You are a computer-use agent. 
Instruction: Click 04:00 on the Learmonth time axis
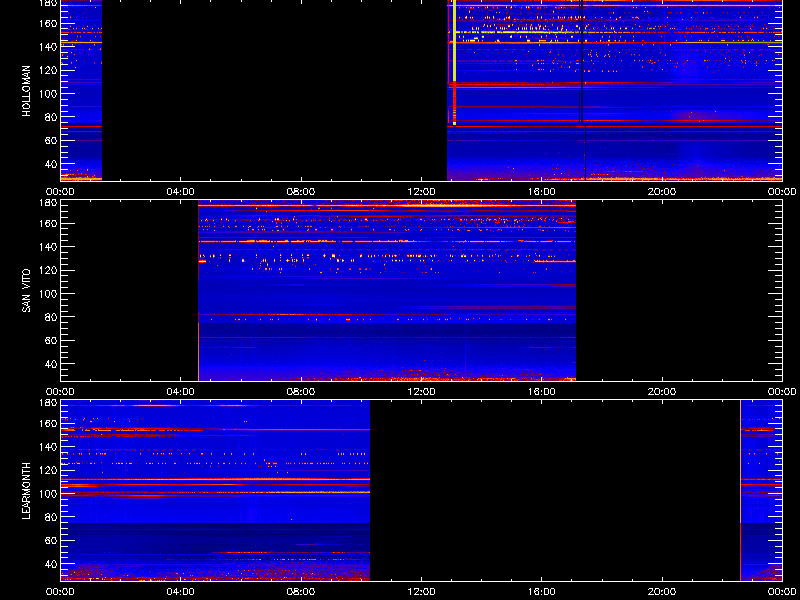tap(181, 592)
